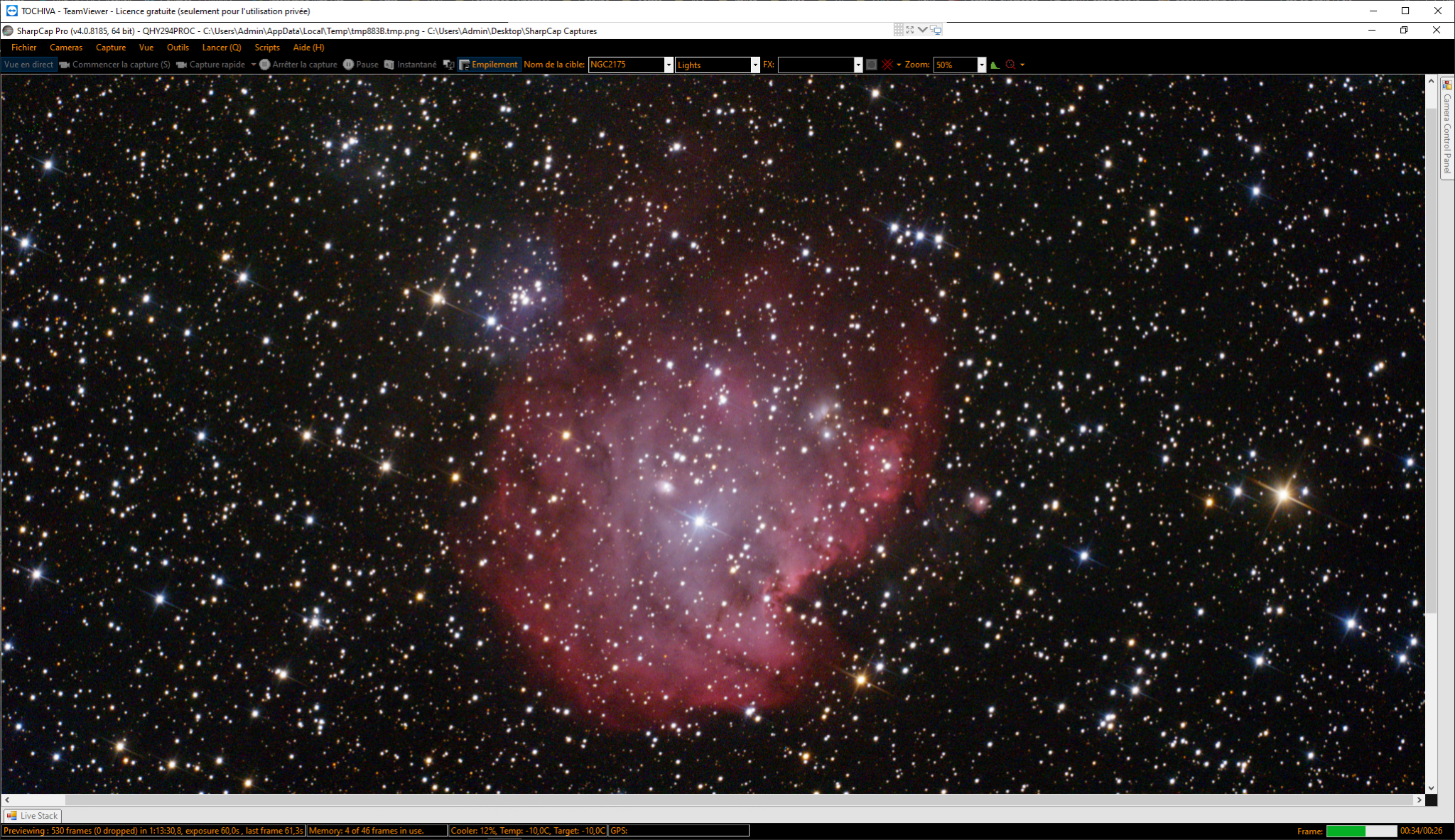Click the TeamViewer fullscreen arrows icon
Viewport: 1455px width, 840px height.
pos(910,30)
